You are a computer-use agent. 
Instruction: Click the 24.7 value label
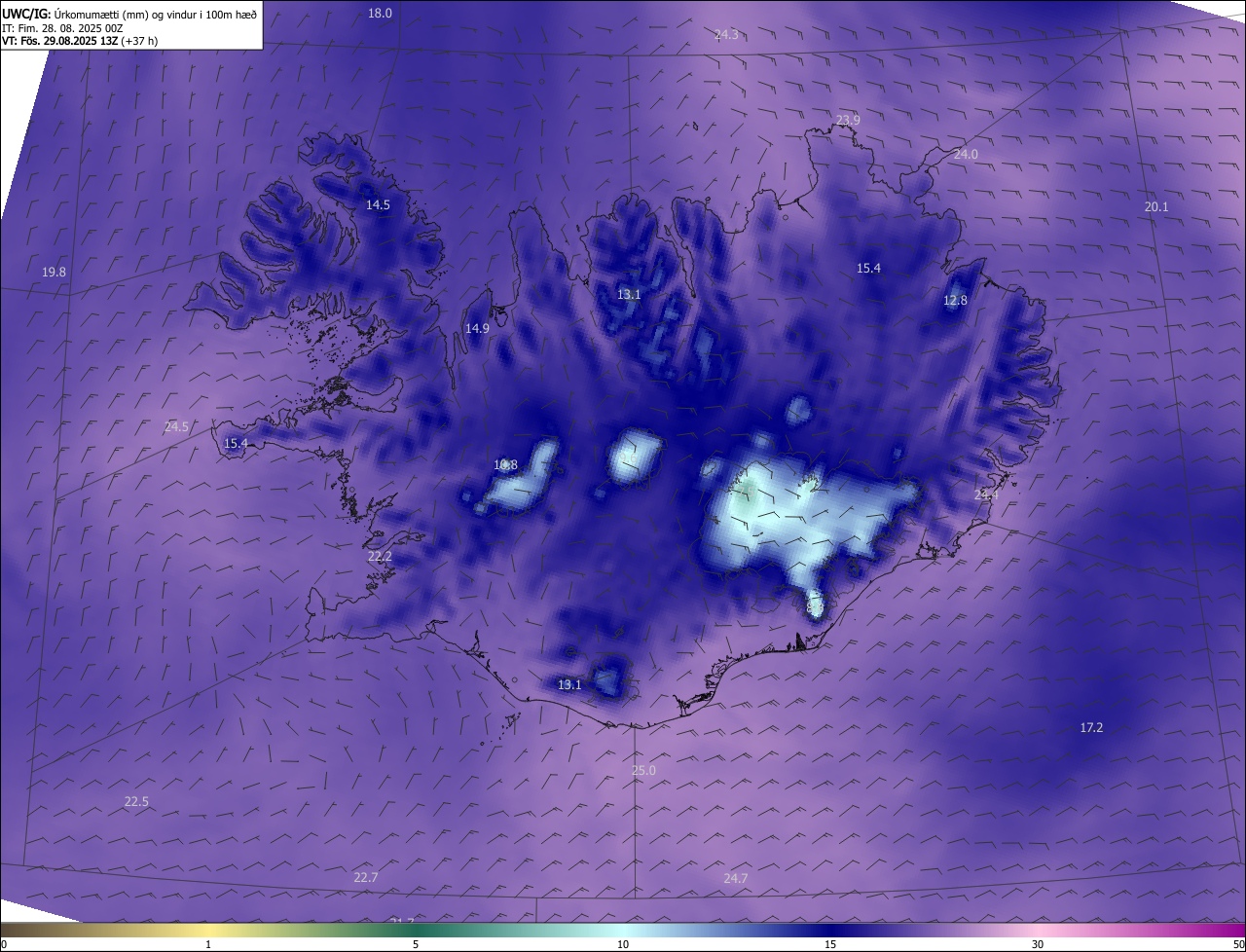coord(736,878)
